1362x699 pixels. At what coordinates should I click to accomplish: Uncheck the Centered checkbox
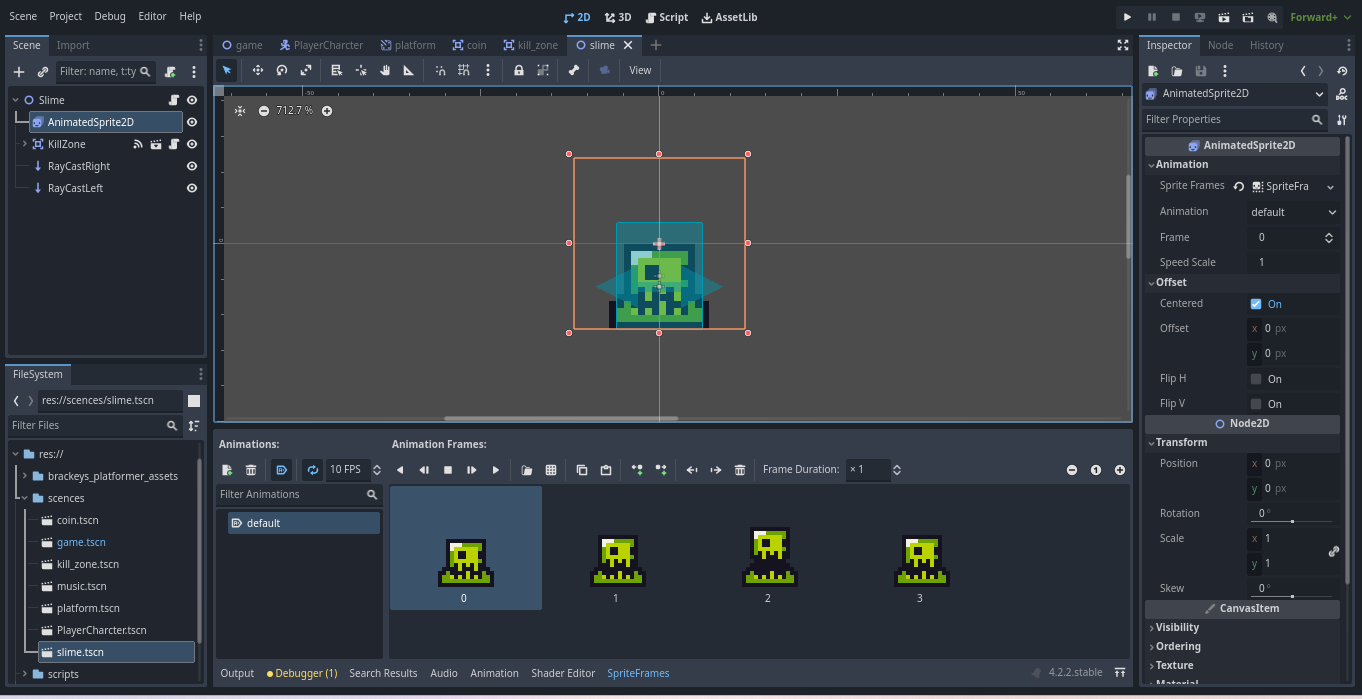pyautogui.click(x=1256, y=304)
